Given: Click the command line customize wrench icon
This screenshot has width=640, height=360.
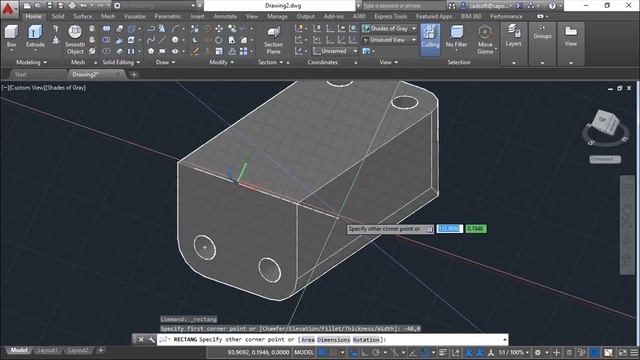Looking at the screenshot, I should coord(151,340).
